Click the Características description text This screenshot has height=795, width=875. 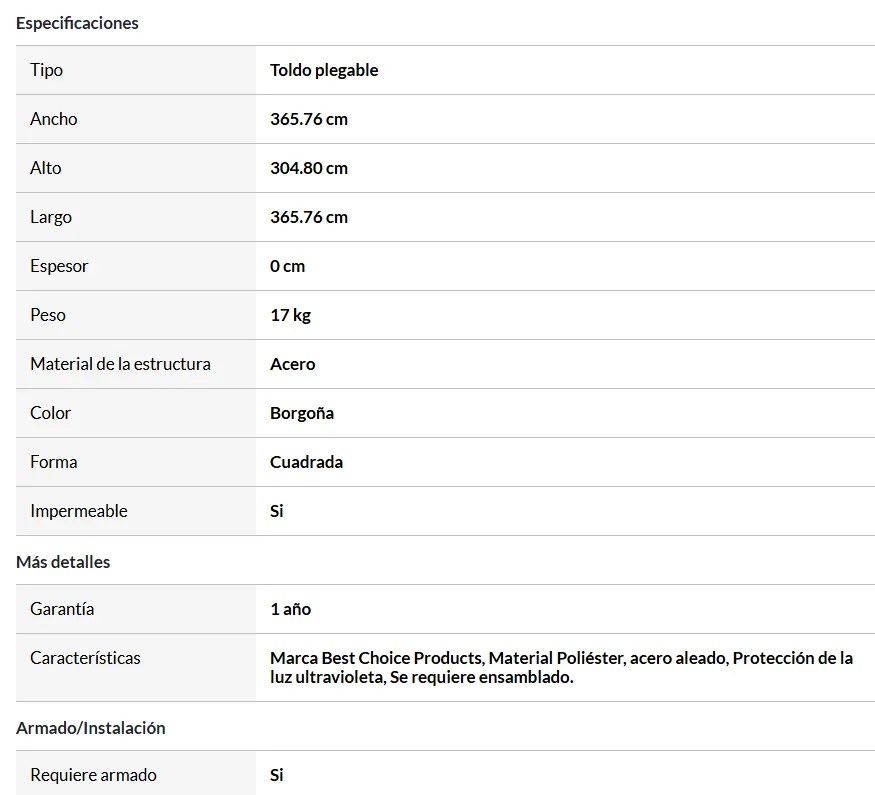coord(561,668)
